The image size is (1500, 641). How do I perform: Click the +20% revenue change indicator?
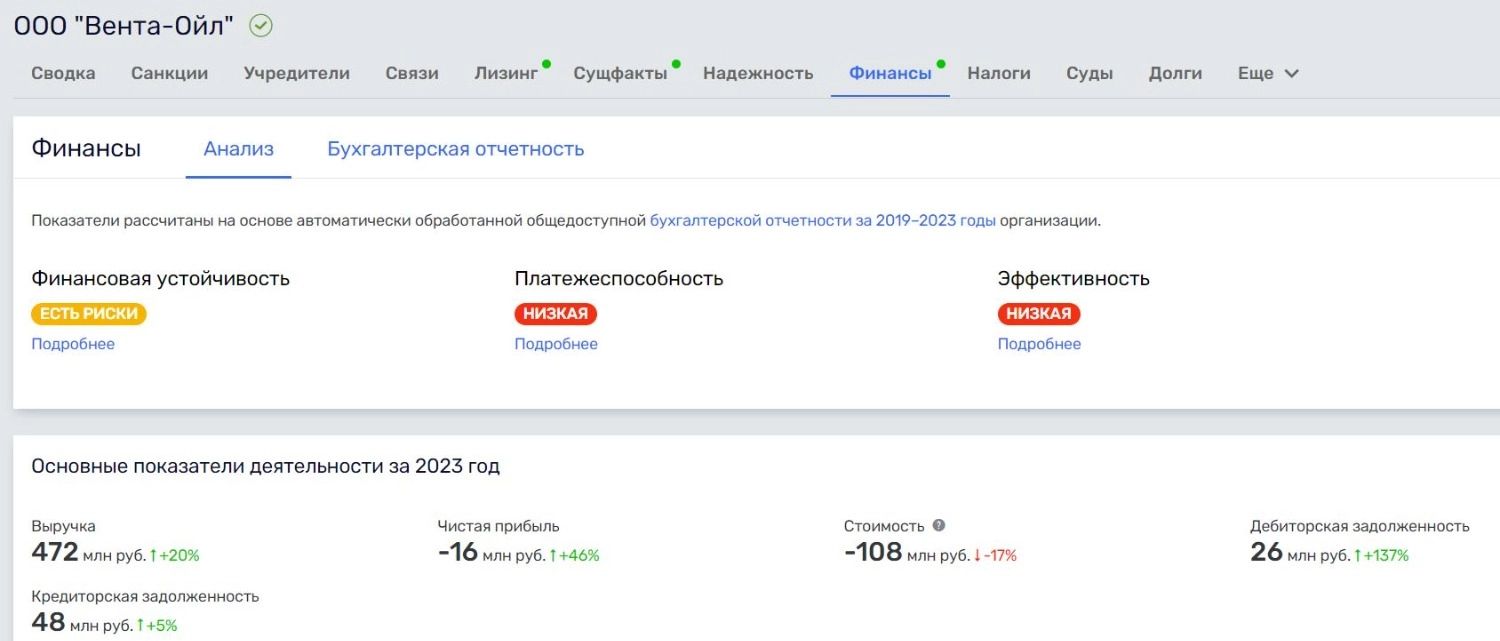click(x=175, y=555)
